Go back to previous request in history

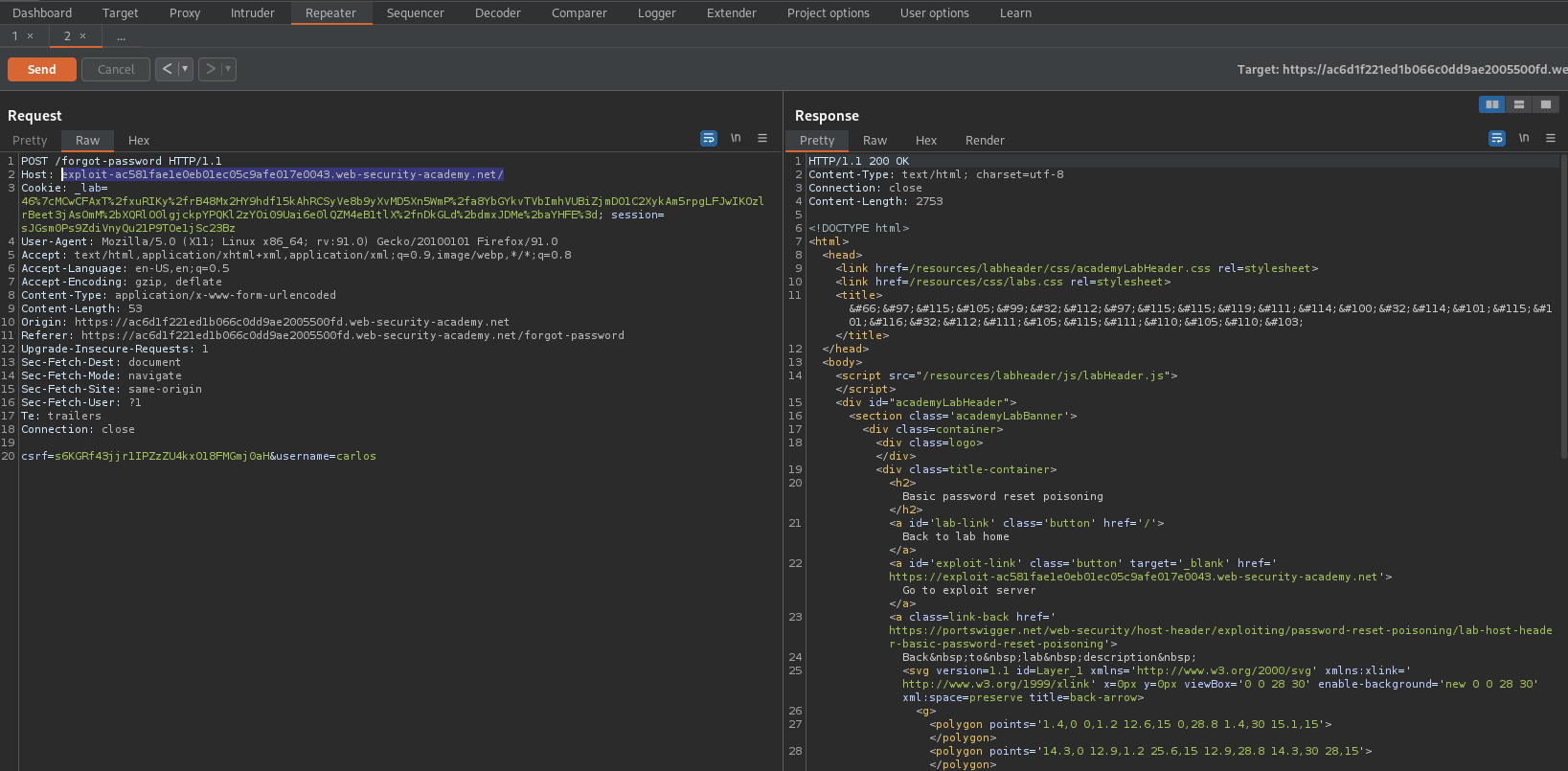click(x=168, y=69)
